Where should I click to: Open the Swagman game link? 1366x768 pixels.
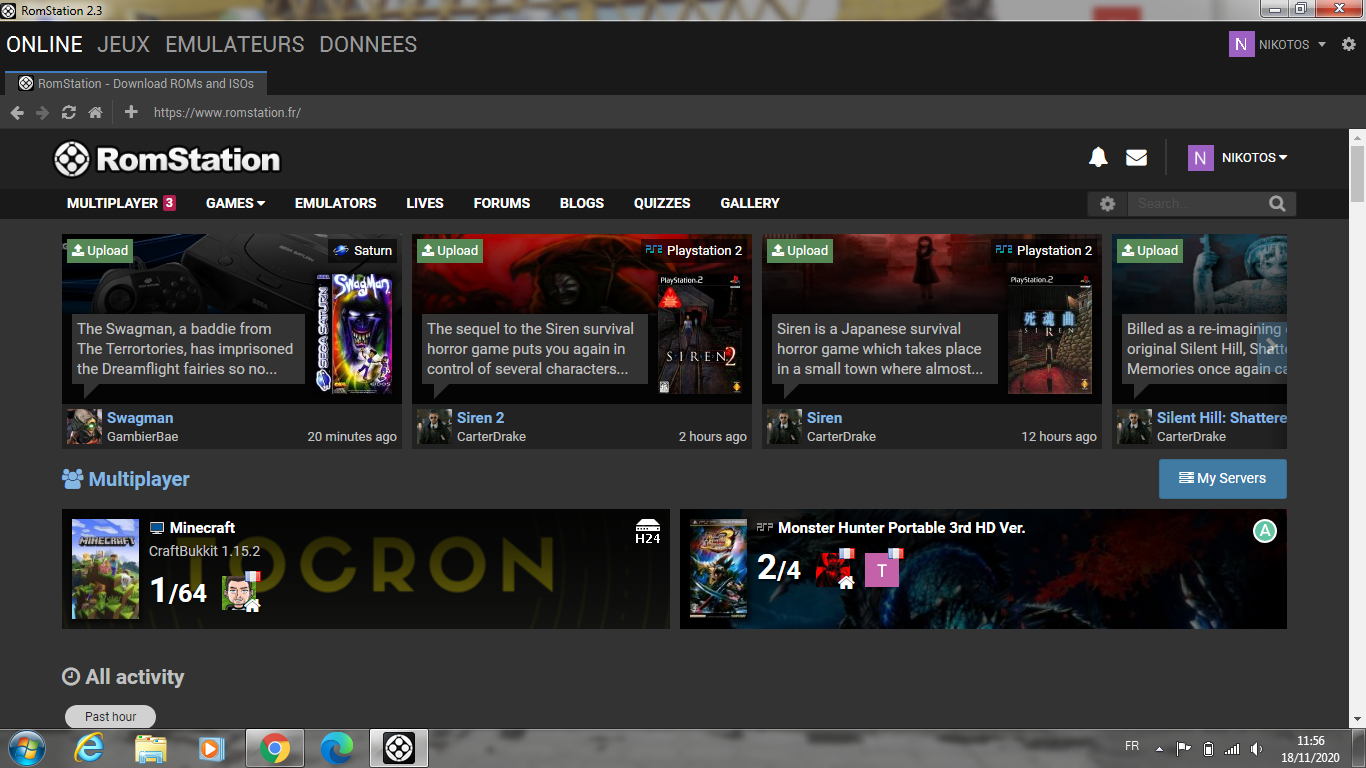coord(140,418)
